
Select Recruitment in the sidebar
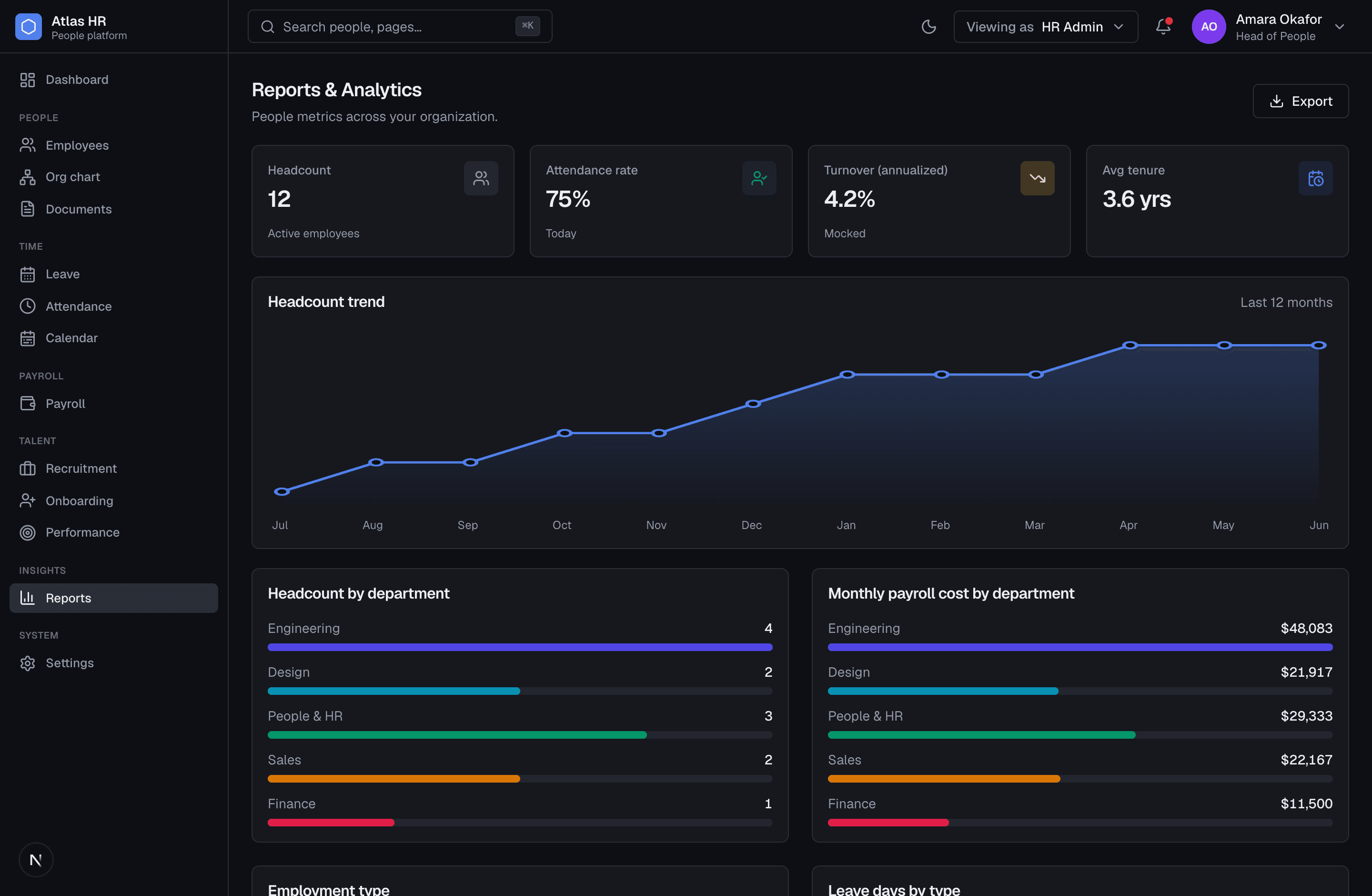coord(113,469)
